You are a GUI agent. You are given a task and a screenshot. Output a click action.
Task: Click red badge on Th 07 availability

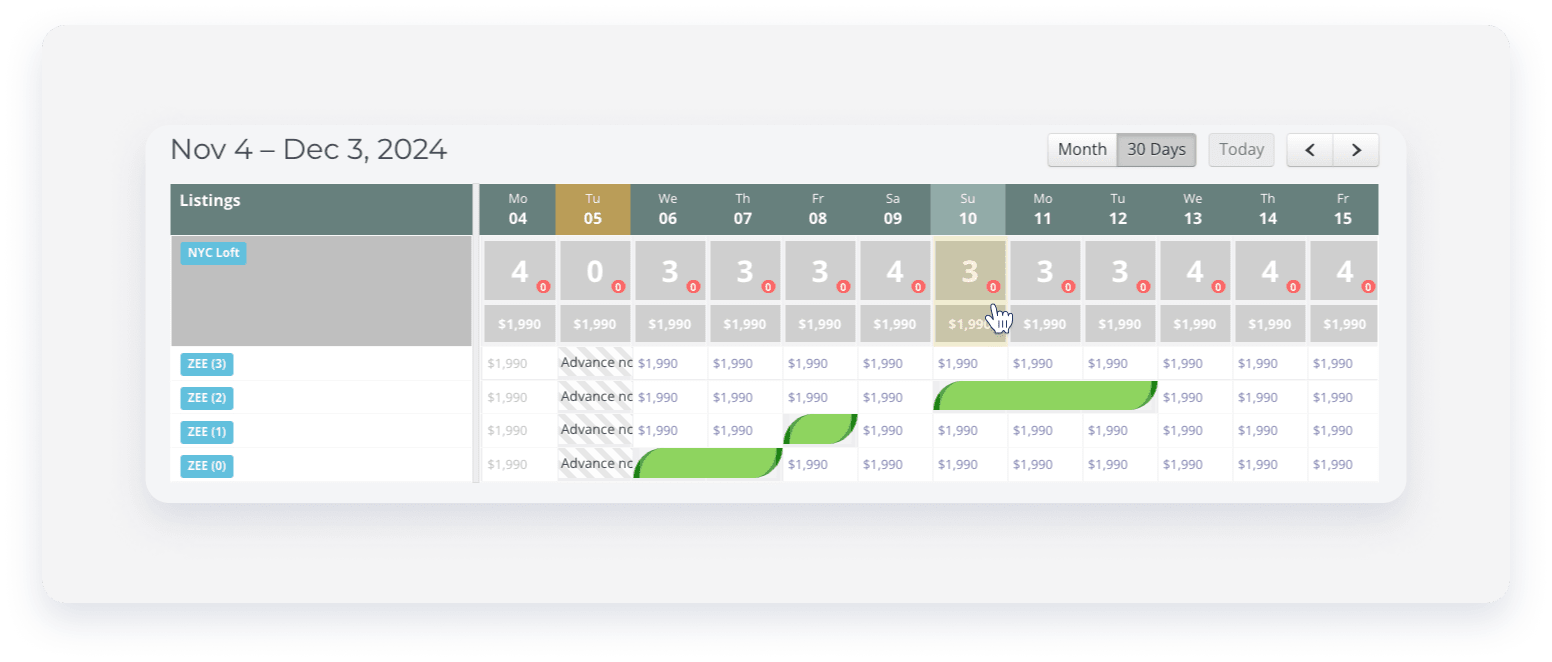click(x=768, y=287)
